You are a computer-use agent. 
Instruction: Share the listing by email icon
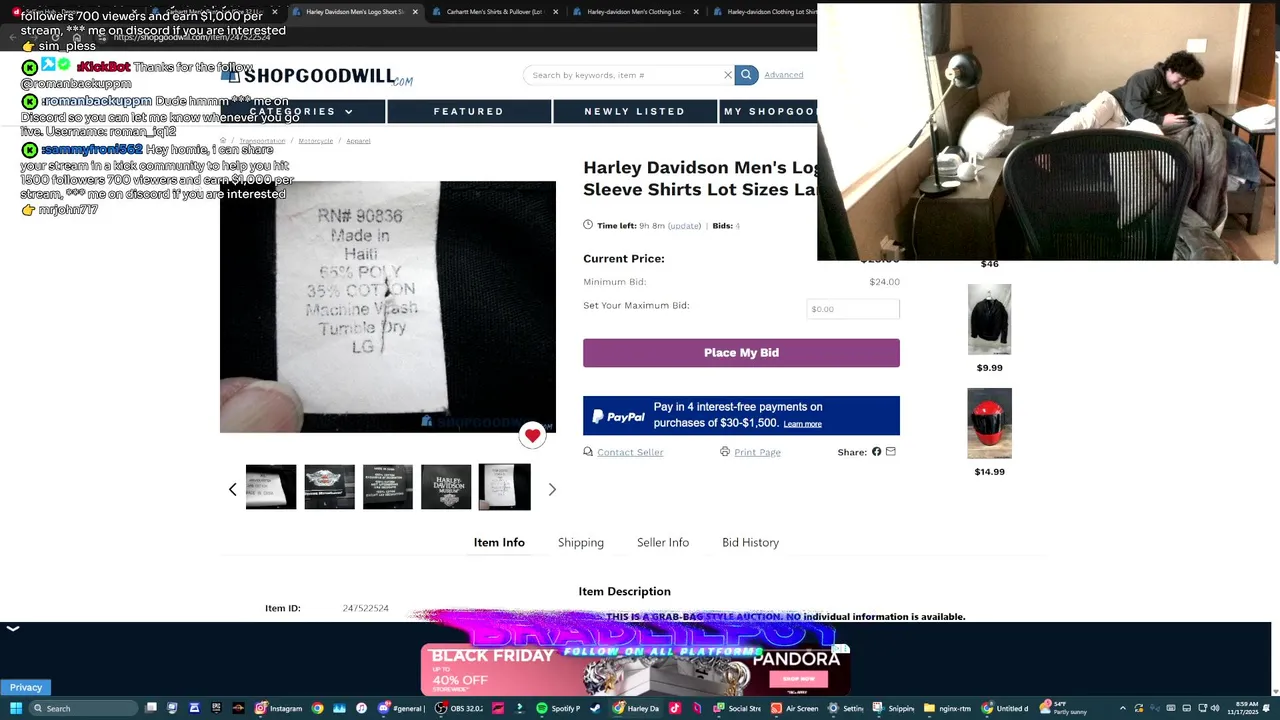pyautogui.click(x=891, y=452)
